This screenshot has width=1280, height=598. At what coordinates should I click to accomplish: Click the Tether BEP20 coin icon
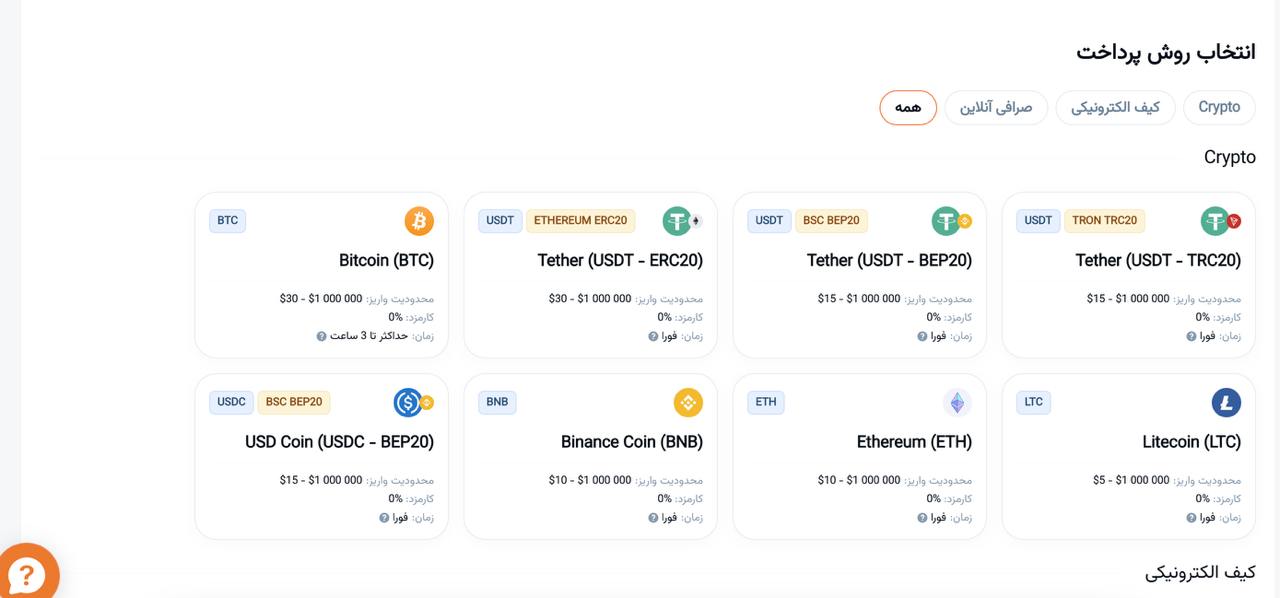(x=947, y=221)
